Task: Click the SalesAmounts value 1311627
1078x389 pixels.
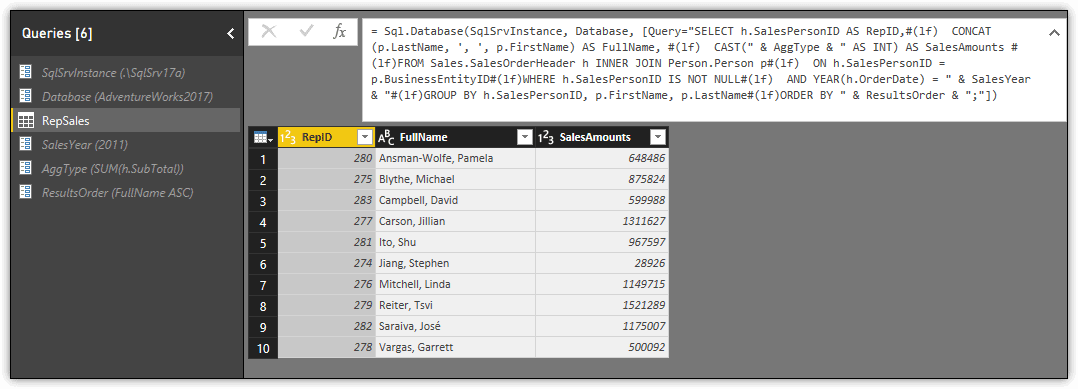Action: 602,221
